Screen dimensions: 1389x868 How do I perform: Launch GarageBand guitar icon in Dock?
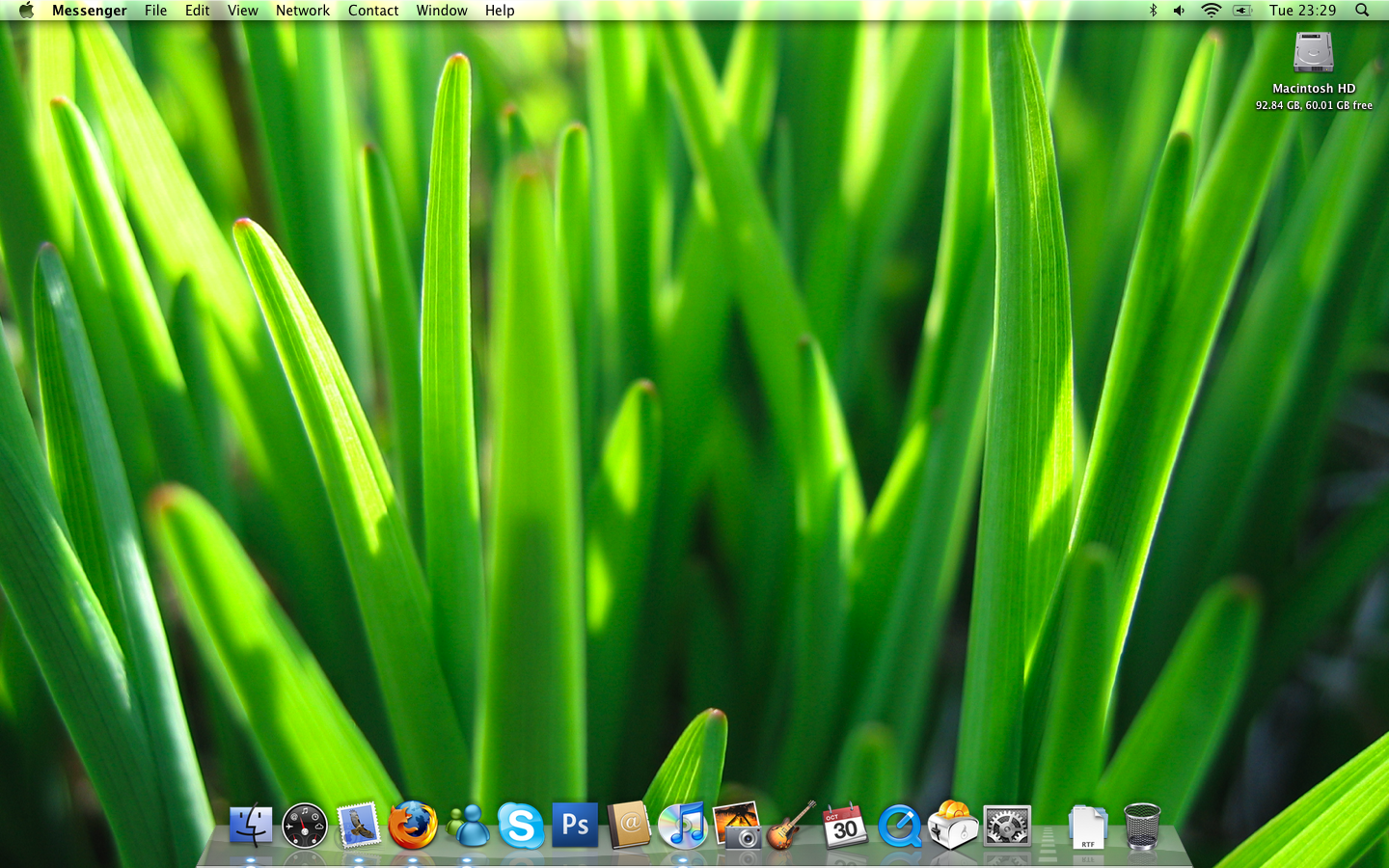point(791,826)
